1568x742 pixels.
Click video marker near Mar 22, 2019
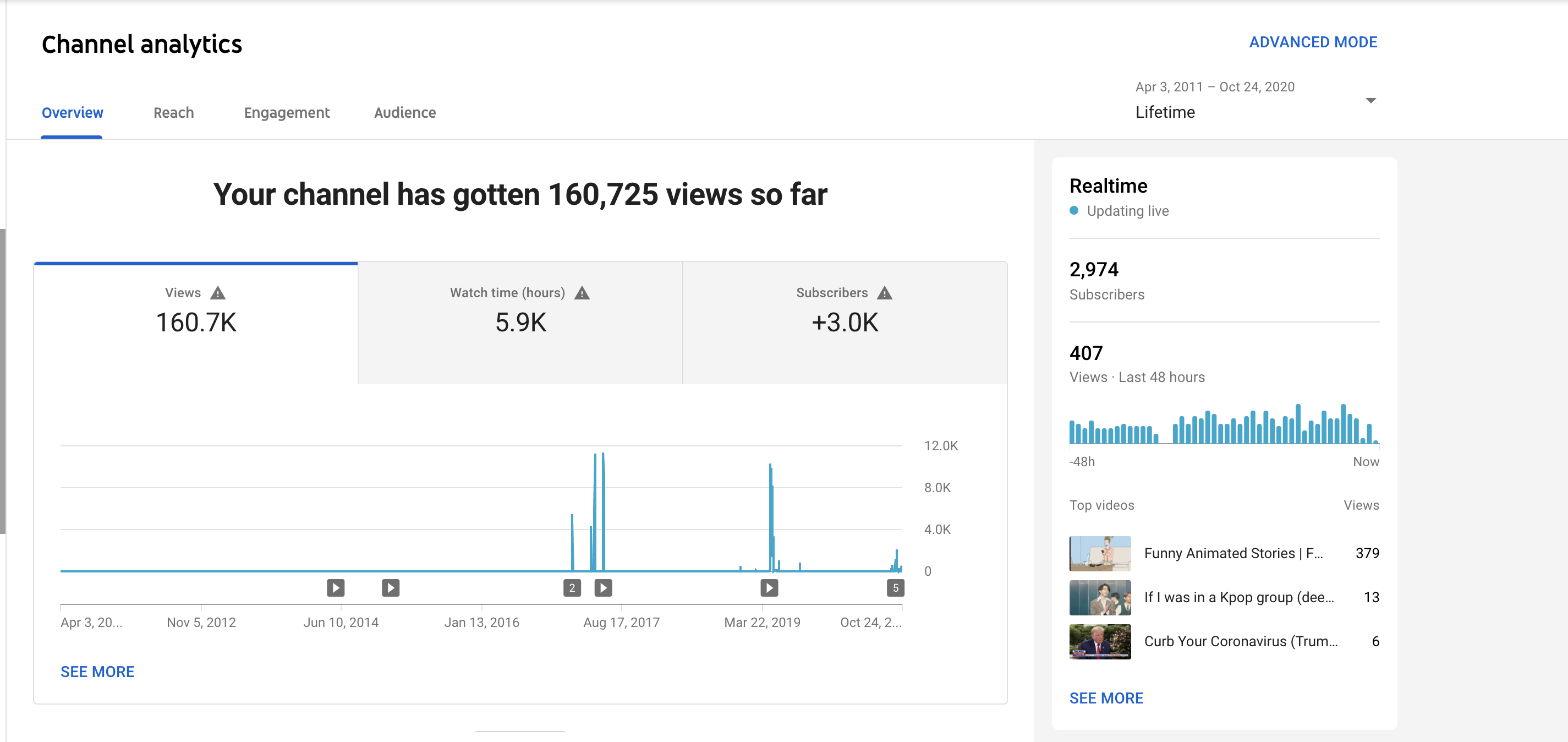click(769, 587)
